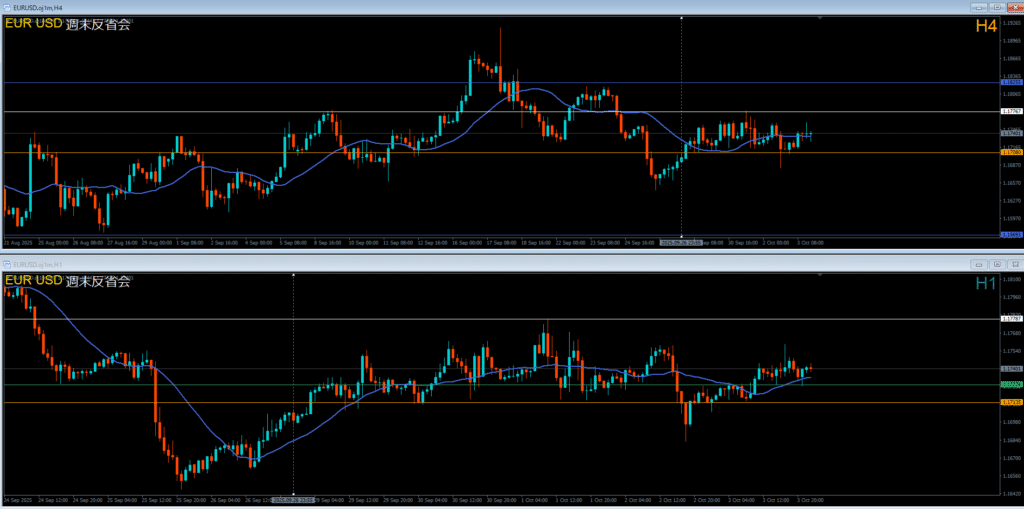Maximize the H4 chart window
The width and height of the screenshot is (1024, 509).
click(996, 8)
